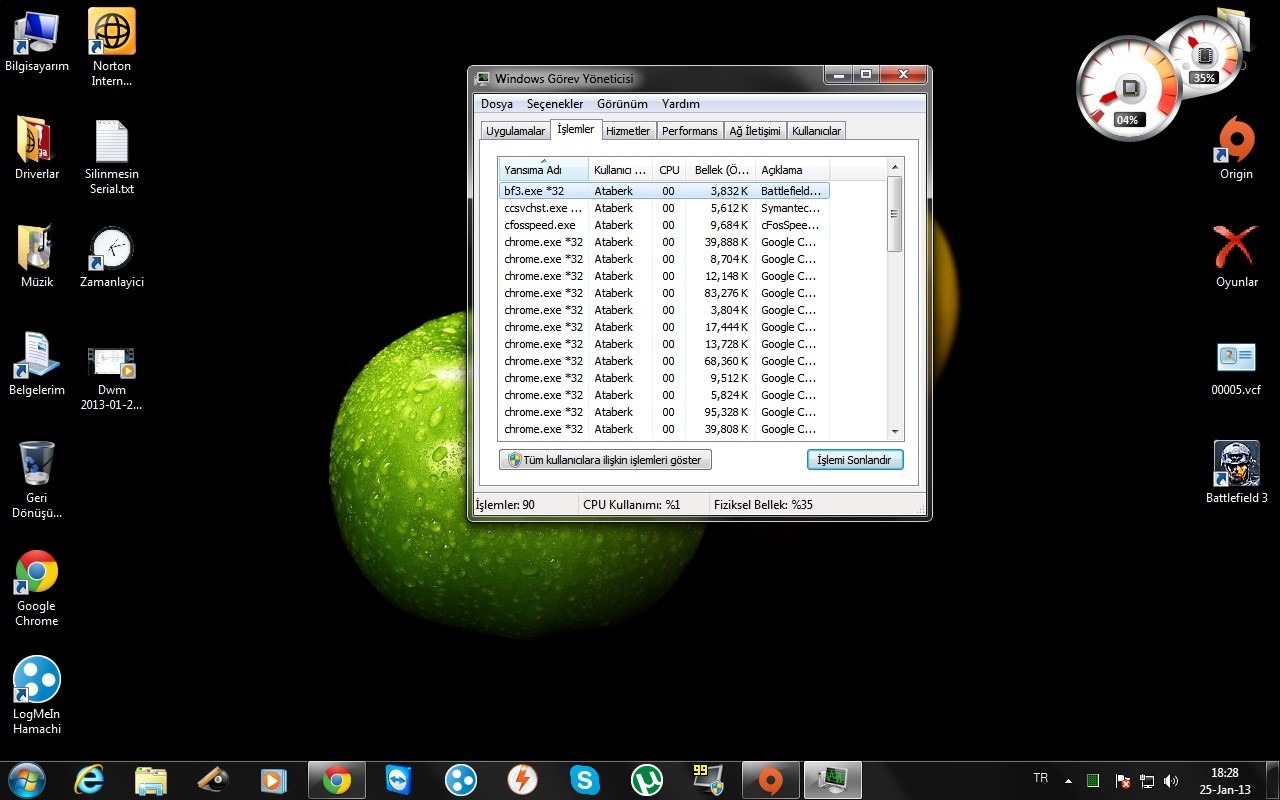The width and height of the screenshot is (1280, 800).
Task: Click process list scroll up arrow
Action: pos(895,166)
